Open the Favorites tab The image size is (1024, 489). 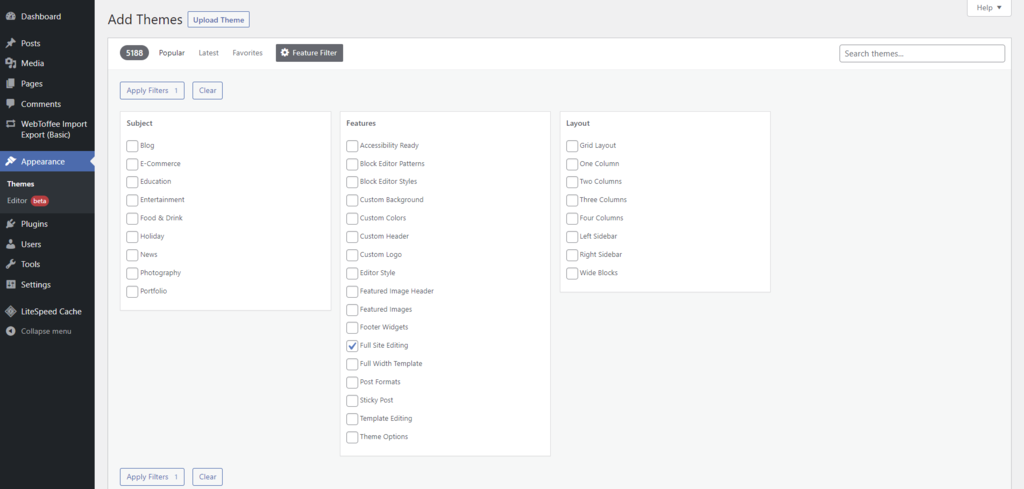pos(247,53)
